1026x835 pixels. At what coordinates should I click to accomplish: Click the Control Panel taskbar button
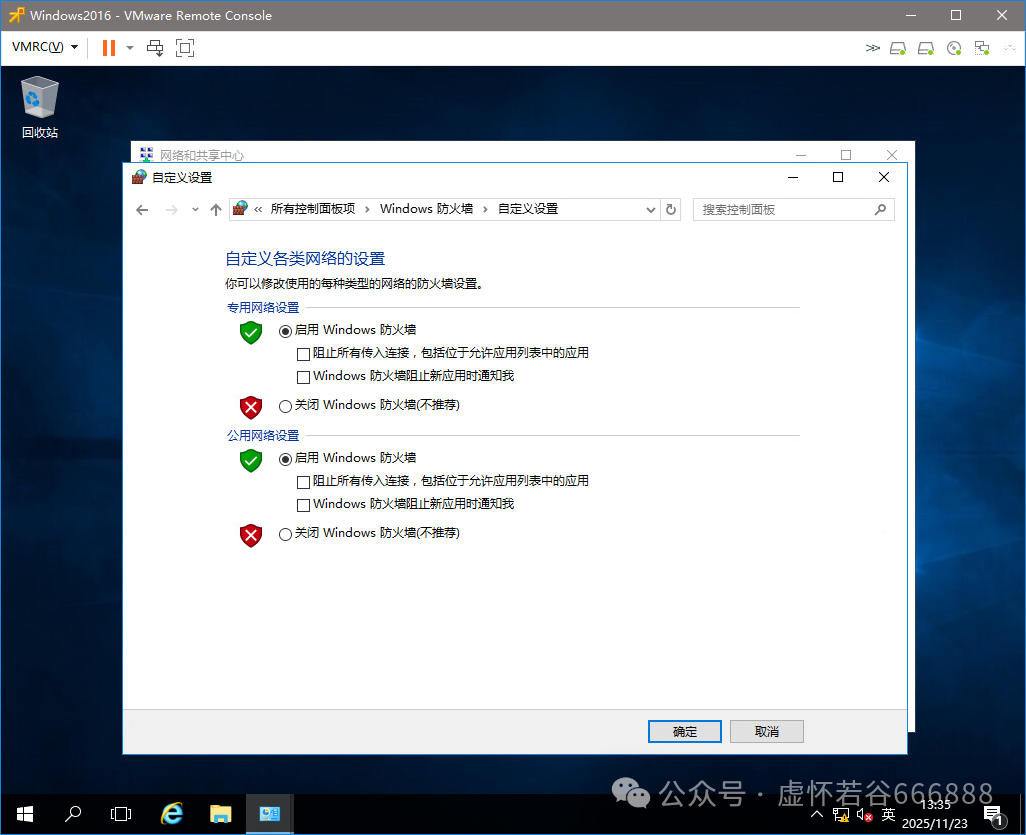click(270, 814)
